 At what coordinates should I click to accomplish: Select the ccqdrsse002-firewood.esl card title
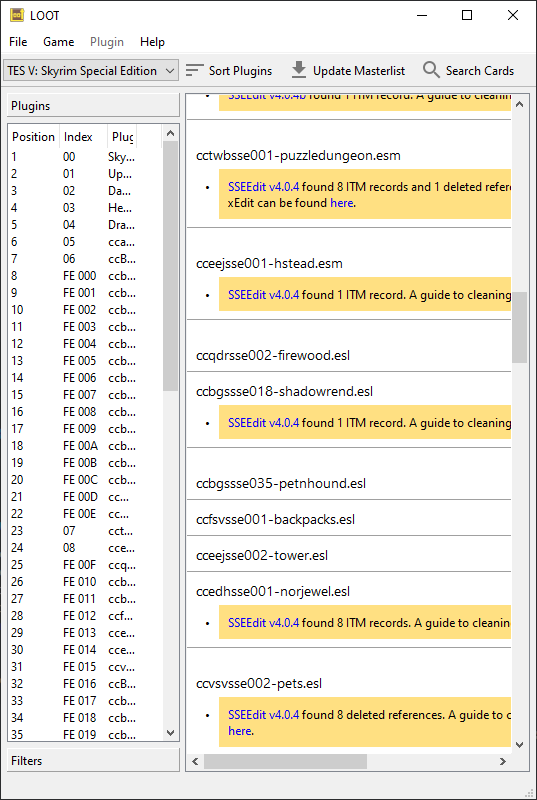click(273, 355)
